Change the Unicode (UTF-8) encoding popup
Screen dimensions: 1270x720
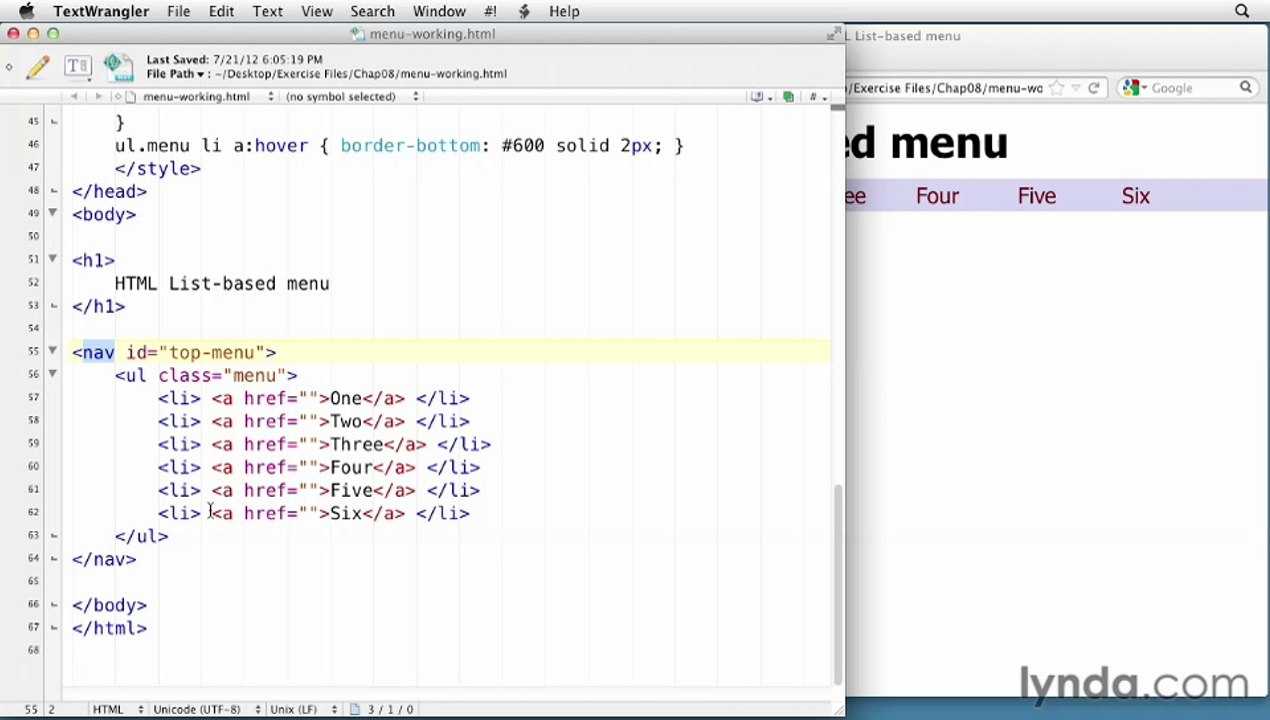pos(207,709)
